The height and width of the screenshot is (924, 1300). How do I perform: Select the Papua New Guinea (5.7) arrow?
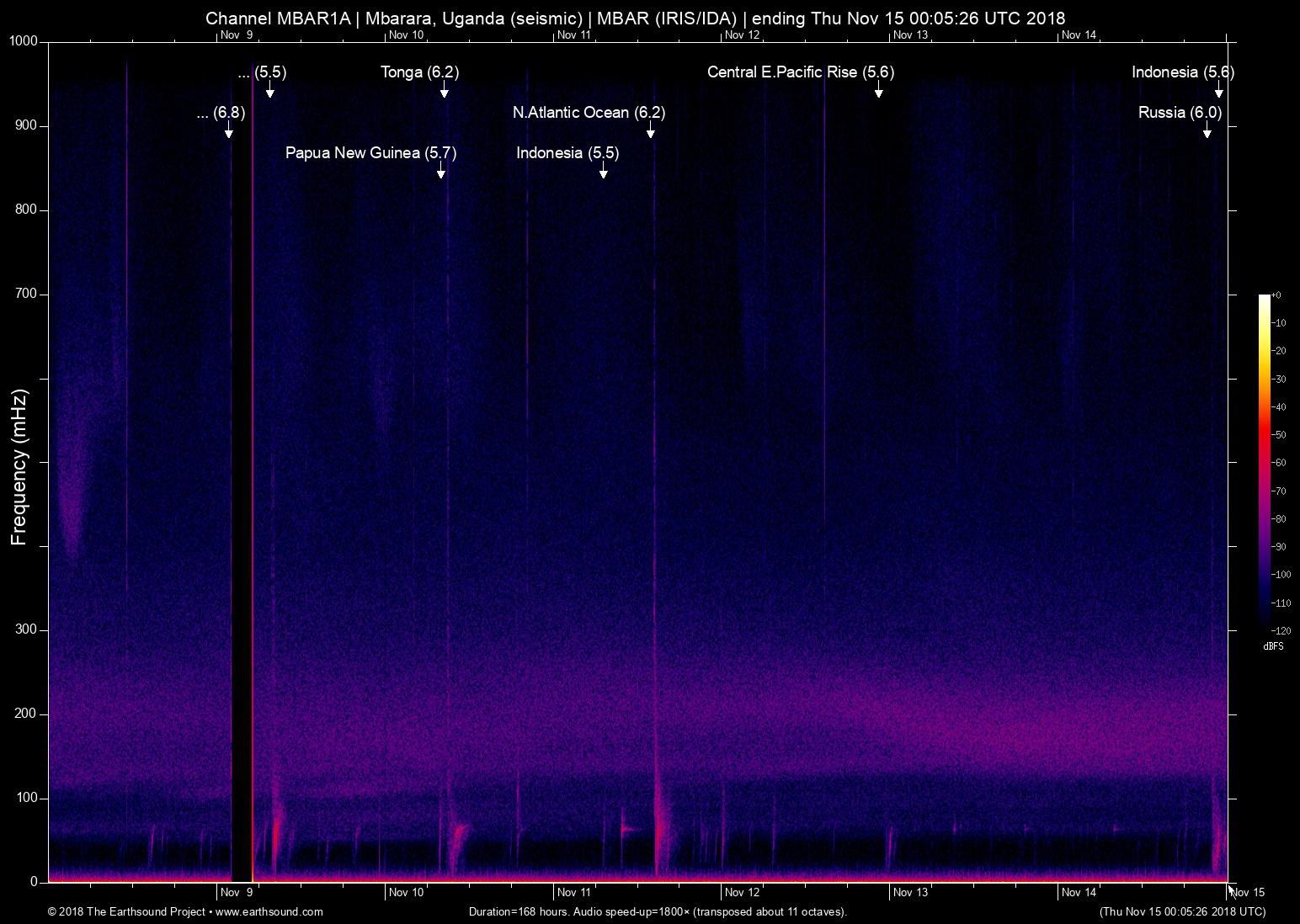pyautogui.click(x=440, y=172)
